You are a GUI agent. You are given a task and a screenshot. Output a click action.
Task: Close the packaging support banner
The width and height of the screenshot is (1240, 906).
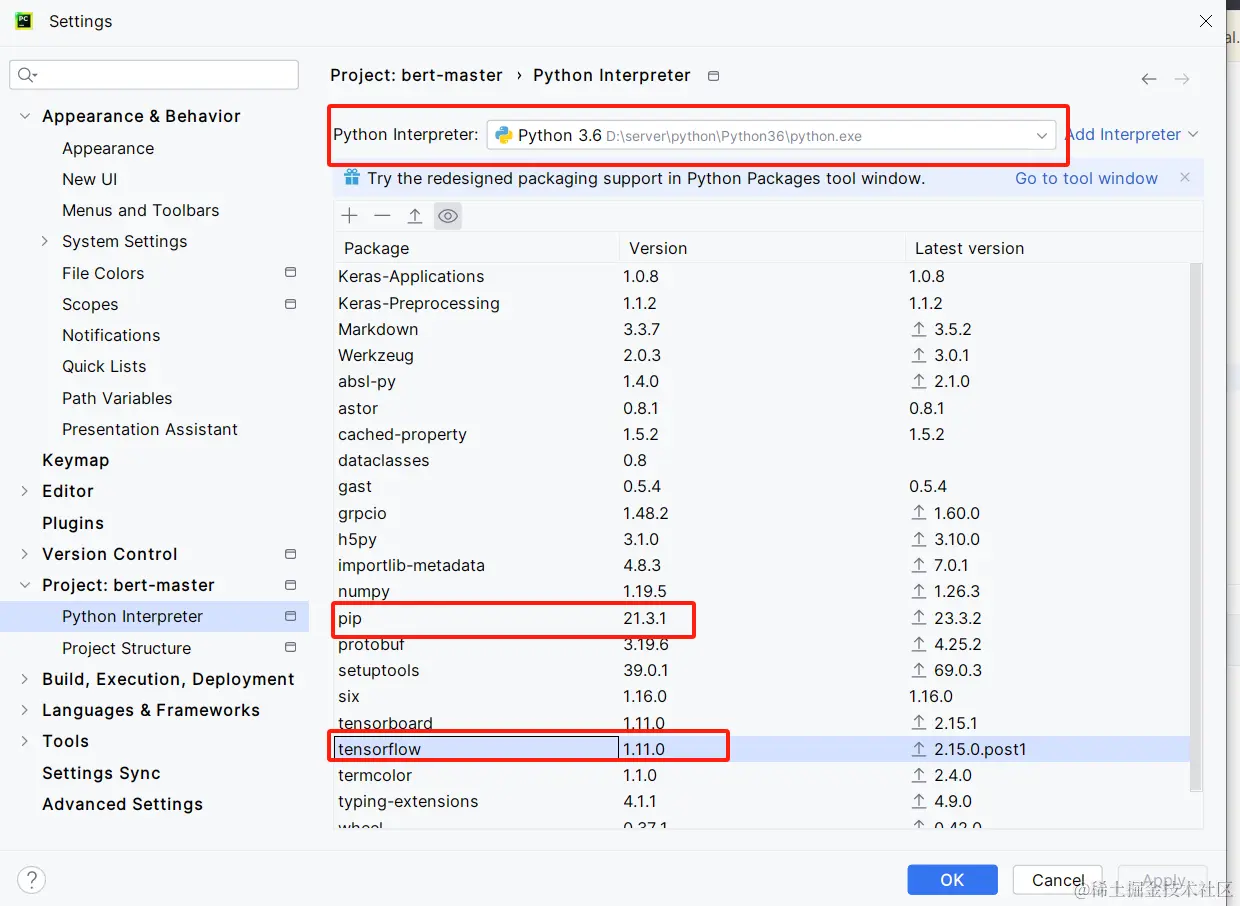[x=1185, y=177]
